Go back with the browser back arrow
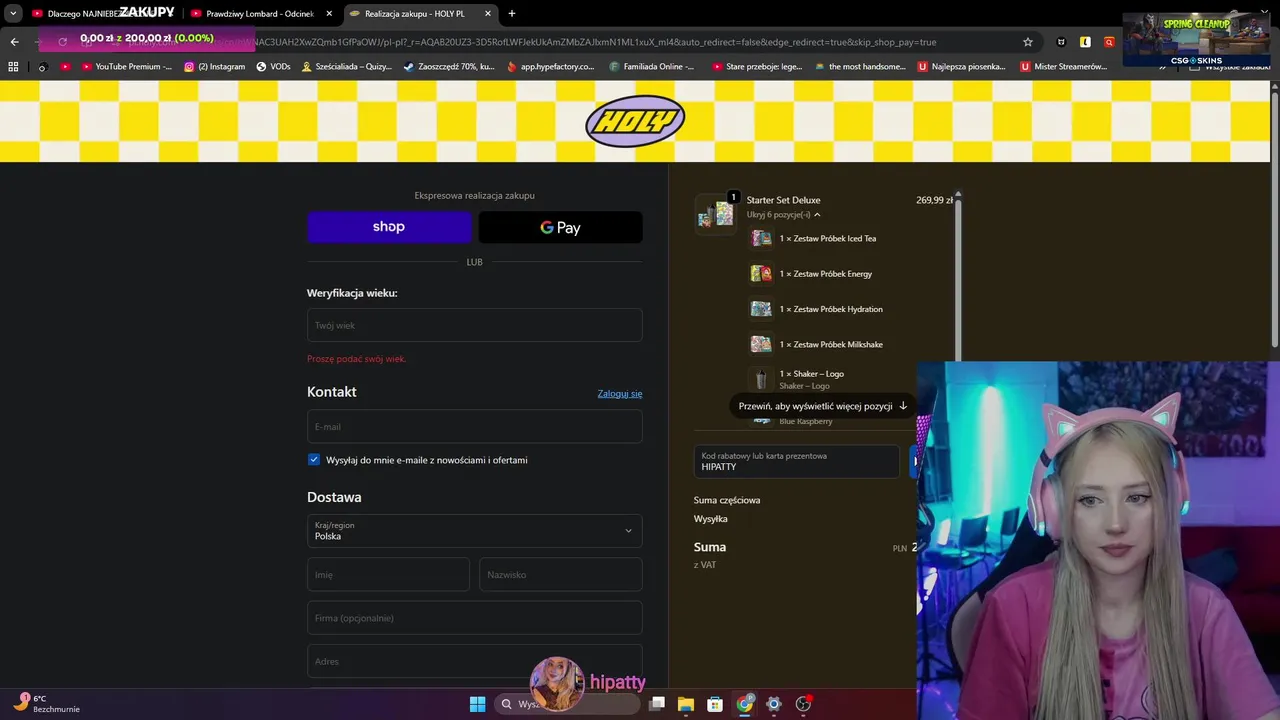Viewport: 1280px width, 720px height. point(14,42)
